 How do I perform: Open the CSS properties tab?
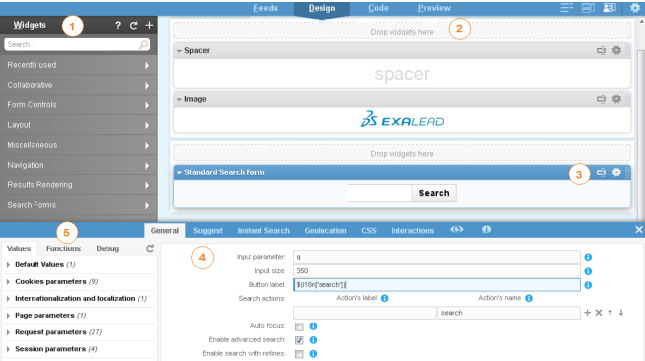click(x=369, y=231)
